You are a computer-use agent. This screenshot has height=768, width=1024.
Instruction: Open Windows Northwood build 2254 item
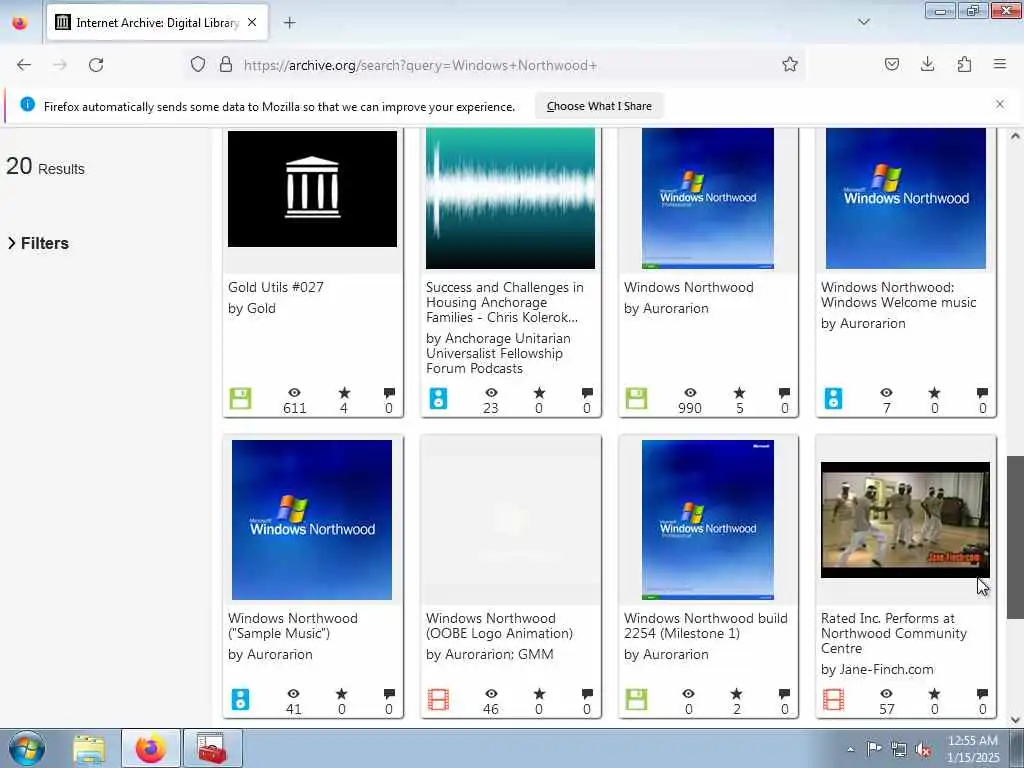point(705,626)
